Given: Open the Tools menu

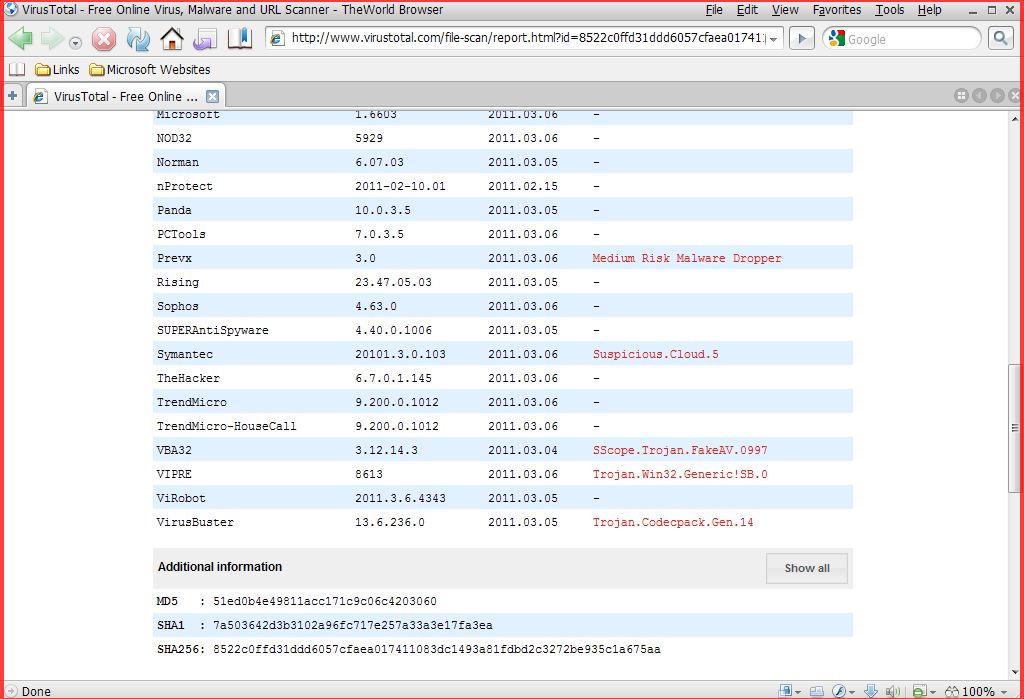Looking at the screenshot, I should click(889, 10).
